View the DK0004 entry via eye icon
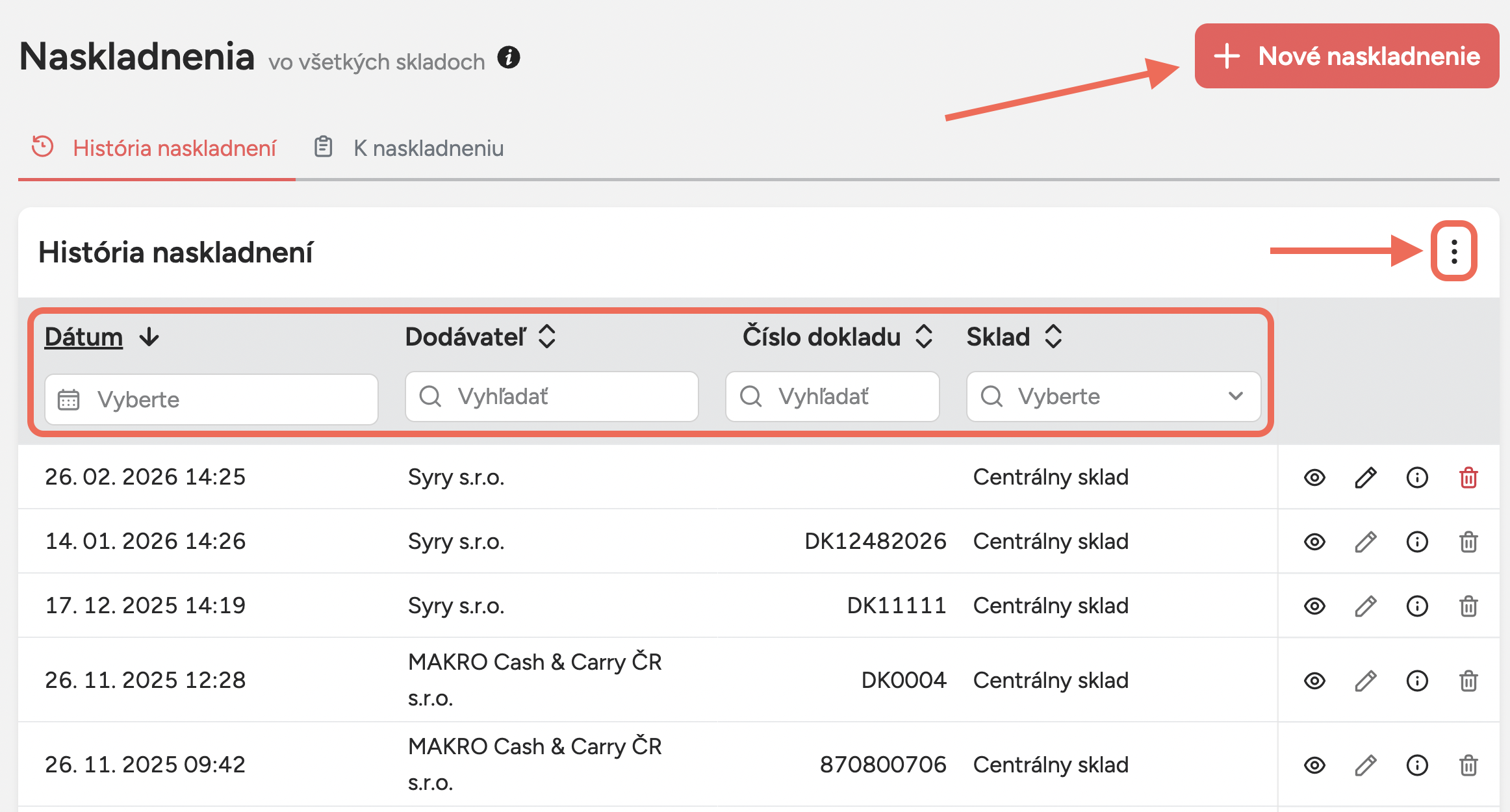Screen dimensions: 1510x812 pos(1314,681)
